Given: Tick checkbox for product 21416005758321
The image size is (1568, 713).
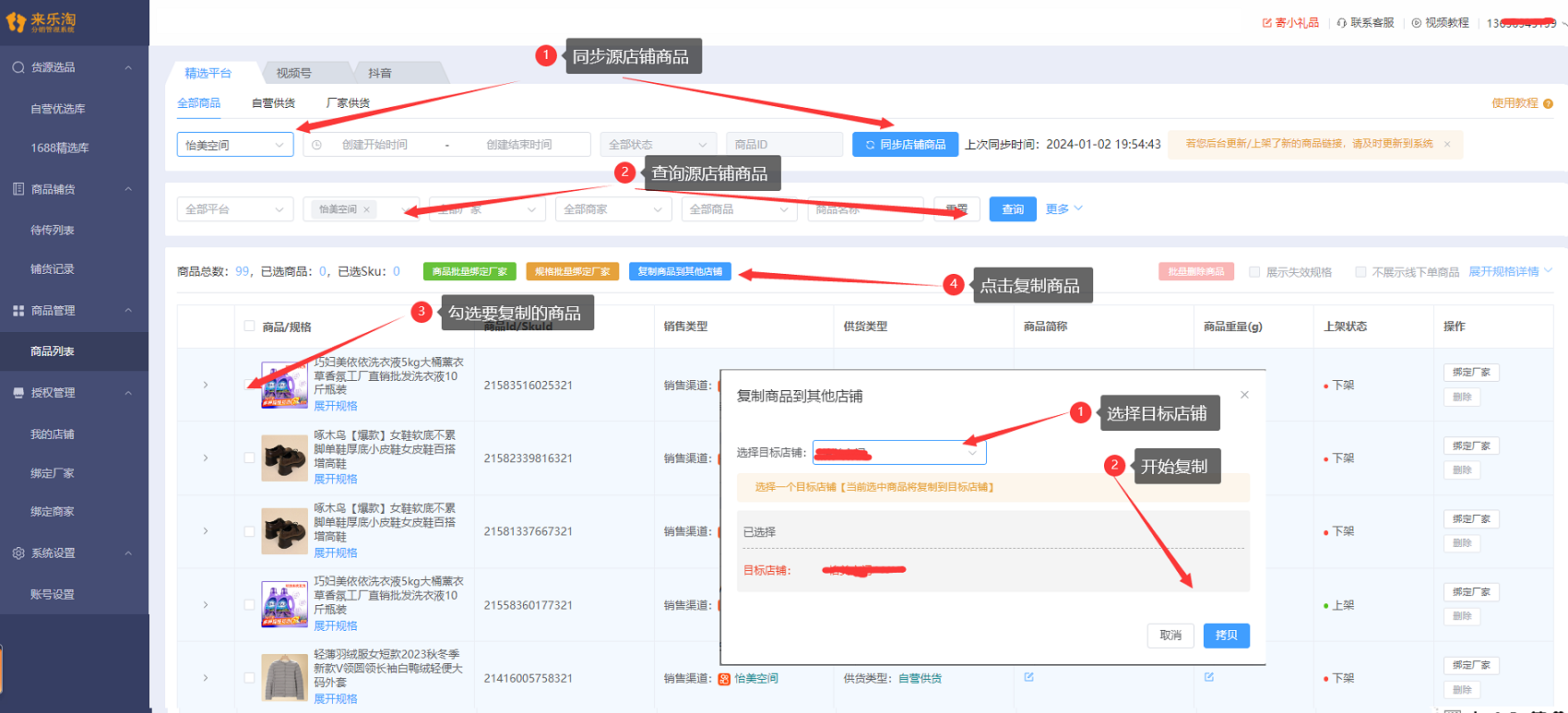Looking at the screenshot, I should (x=249, y=678).
